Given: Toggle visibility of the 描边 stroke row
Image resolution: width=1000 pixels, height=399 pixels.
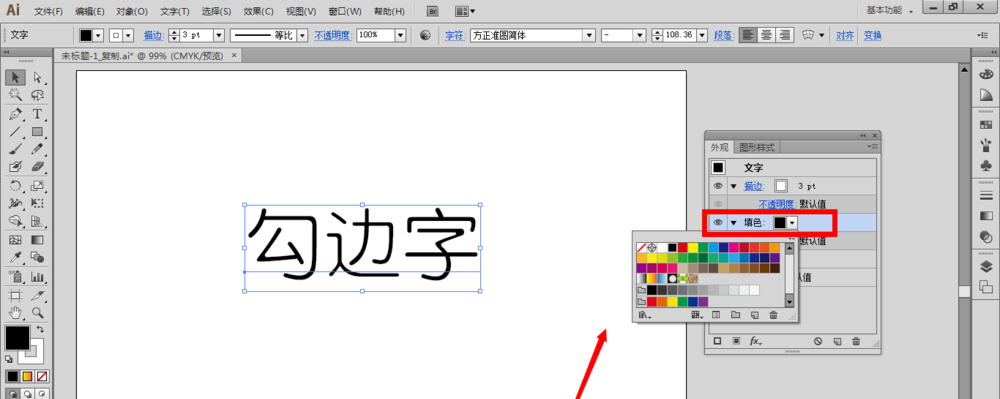Looking at the screenshot, I should coord(718,186).
